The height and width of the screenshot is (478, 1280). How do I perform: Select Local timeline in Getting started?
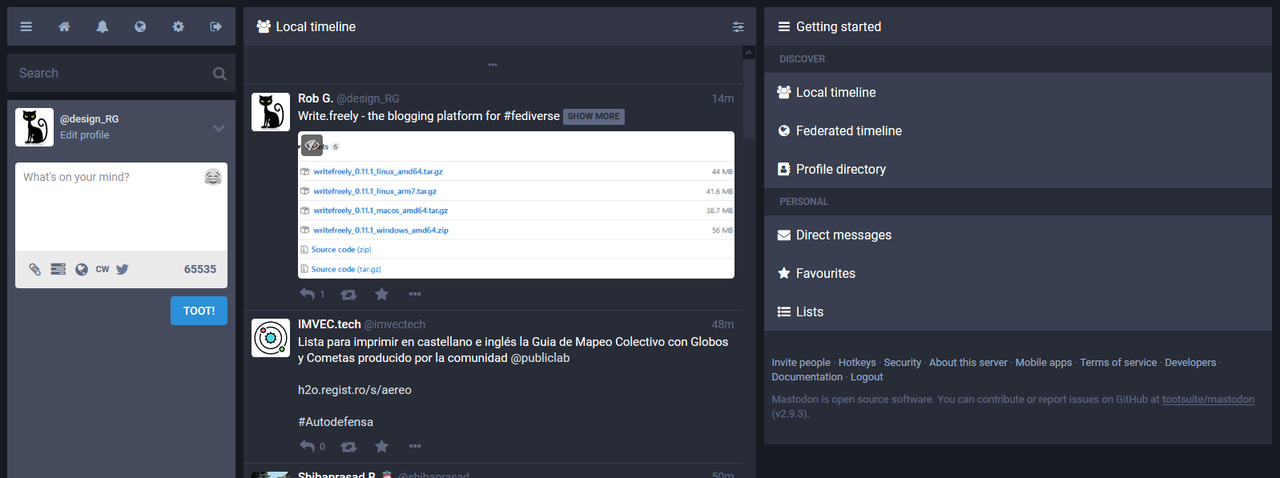1018,92
